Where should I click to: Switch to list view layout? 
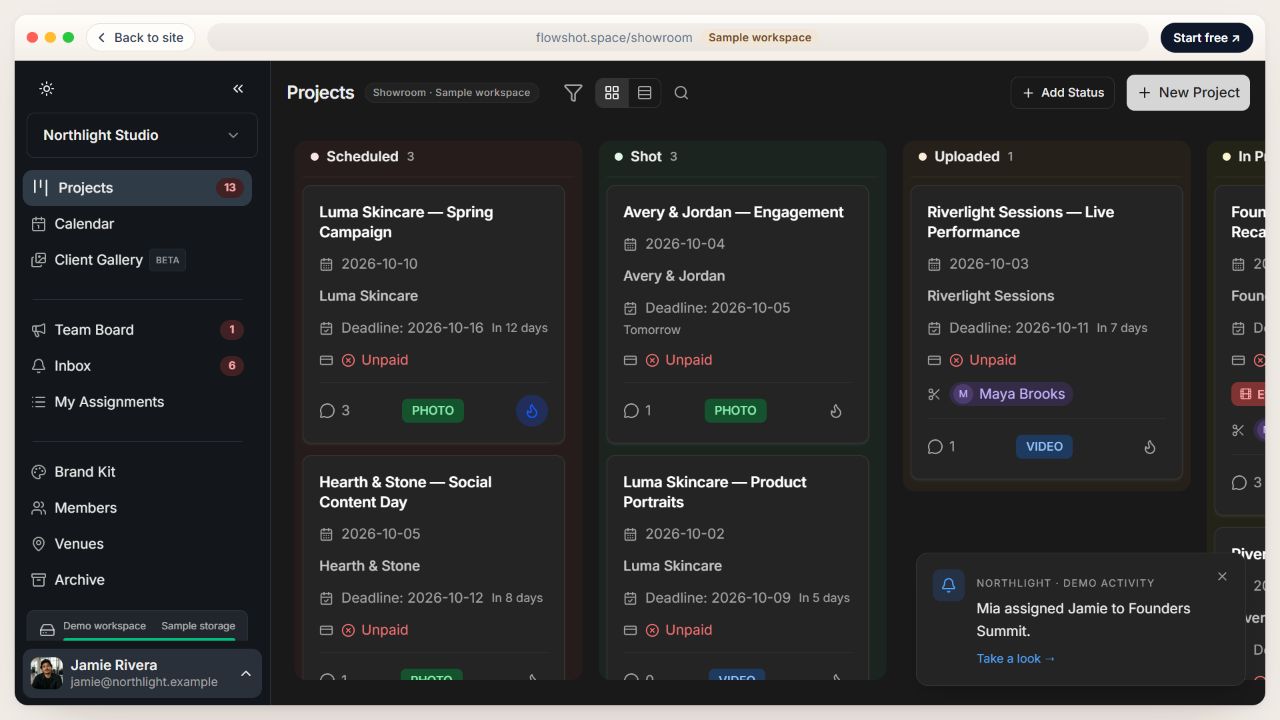[x=644, y=93]
